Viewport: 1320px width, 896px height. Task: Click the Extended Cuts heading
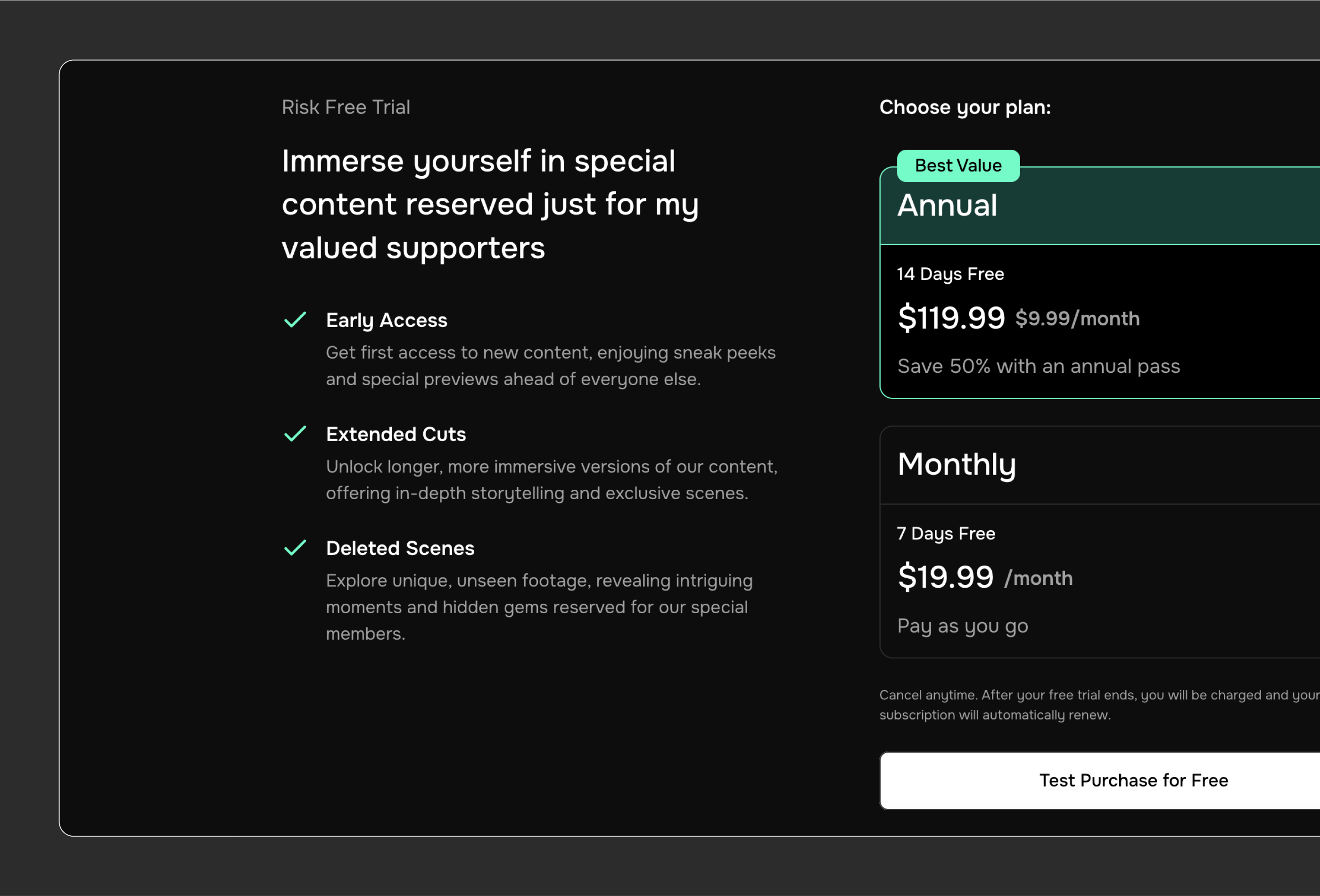point(396,435)
